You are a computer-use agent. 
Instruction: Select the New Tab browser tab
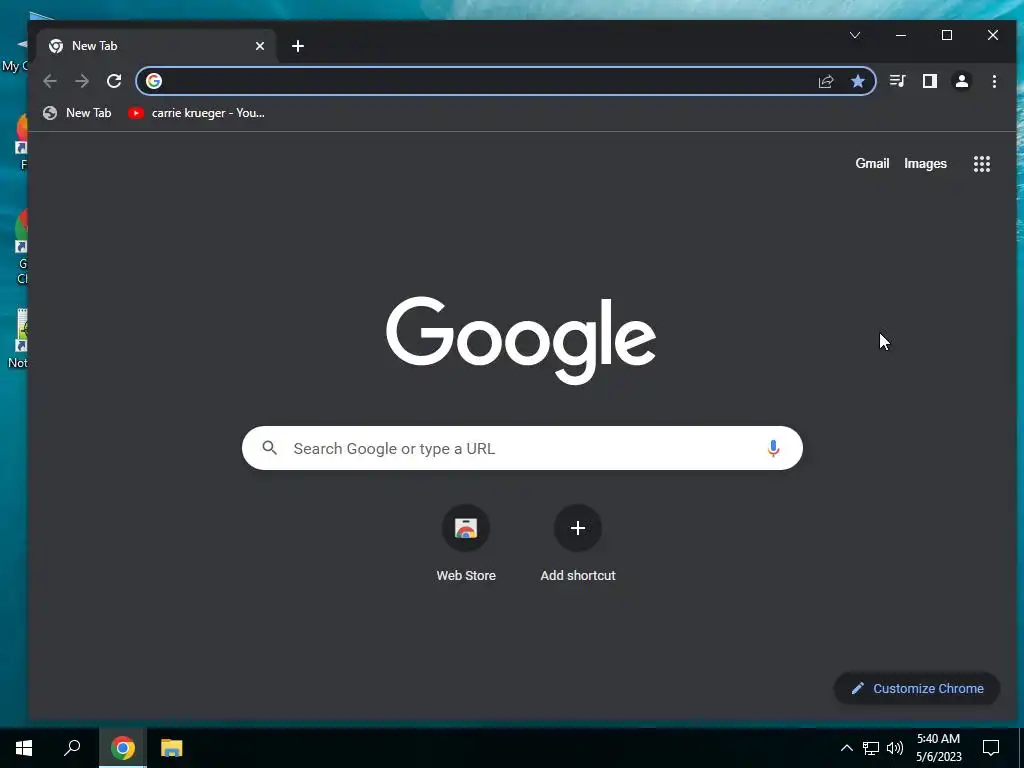(x=157, y=46)
